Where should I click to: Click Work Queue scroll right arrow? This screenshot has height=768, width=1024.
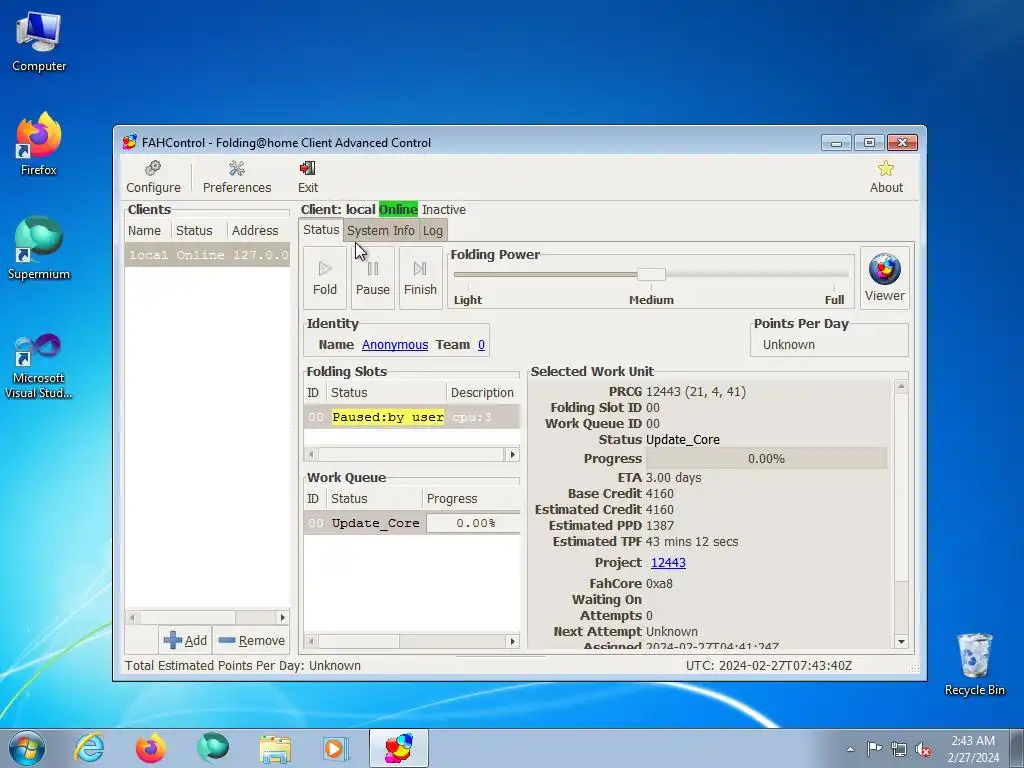(513, 642)
